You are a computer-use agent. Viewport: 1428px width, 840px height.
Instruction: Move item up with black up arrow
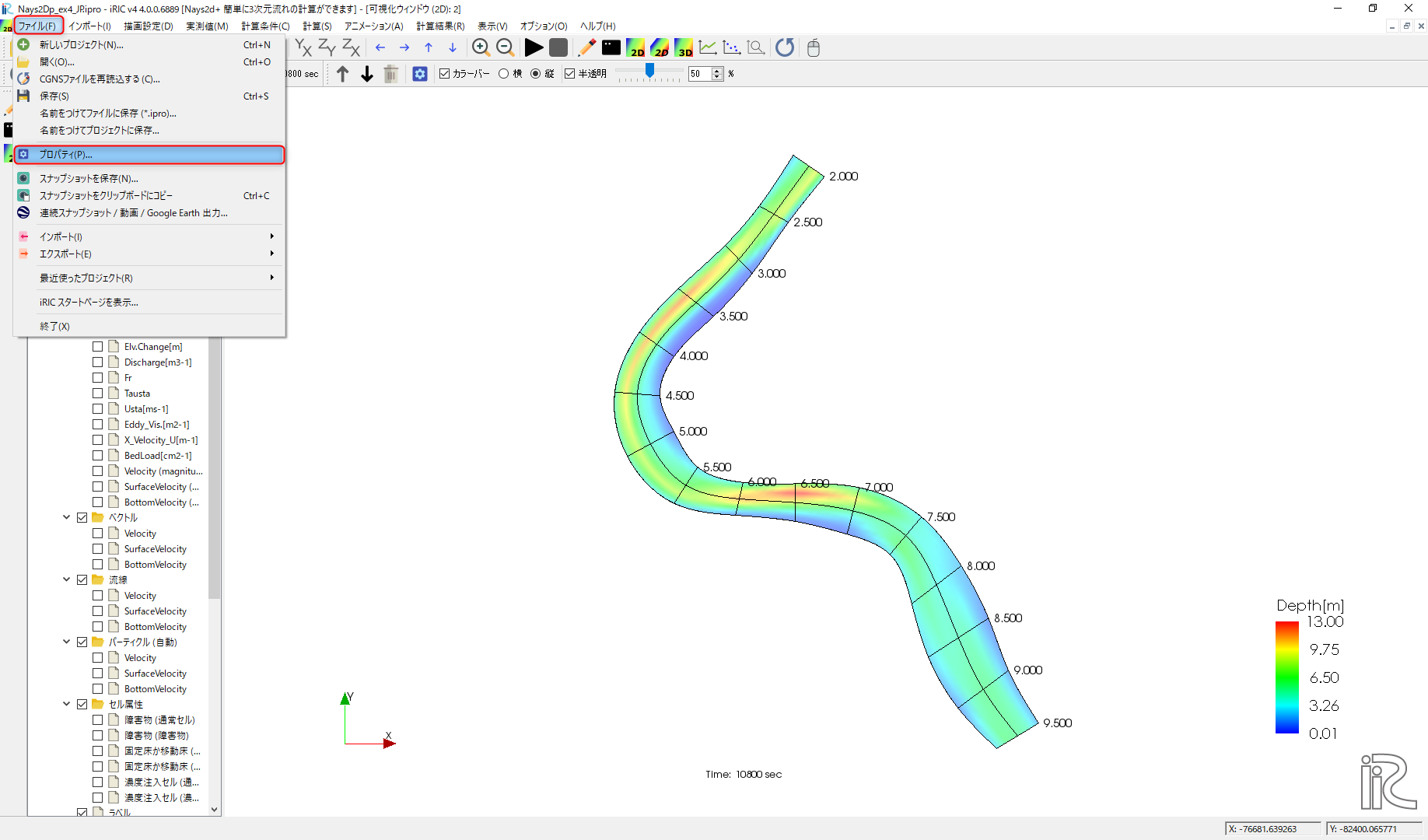coord(343,74)
